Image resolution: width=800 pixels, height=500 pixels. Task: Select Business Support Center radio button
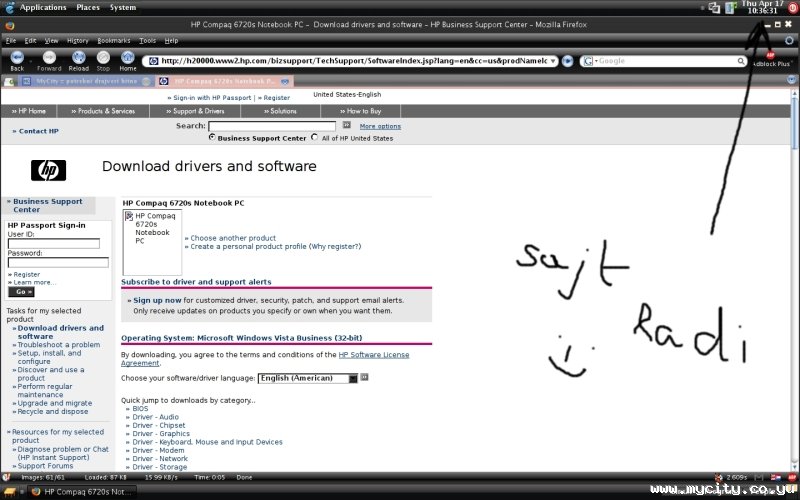[x=212, y=137]
